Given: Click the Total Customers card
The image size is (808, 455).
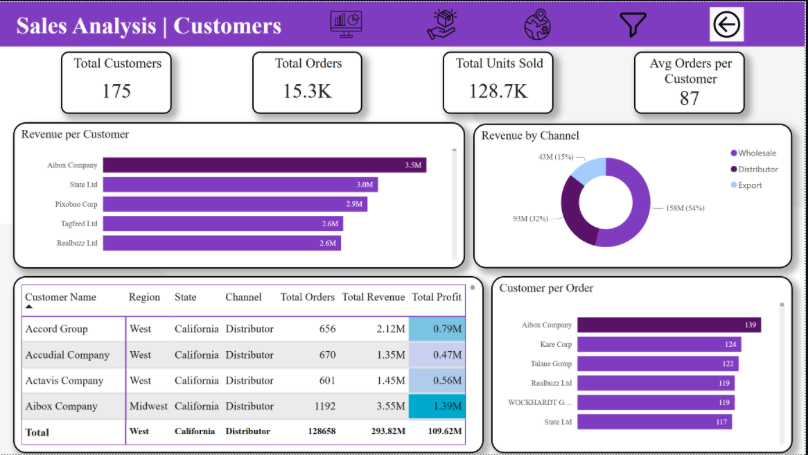Looking at the screenshot, I should tap(117, 81).
